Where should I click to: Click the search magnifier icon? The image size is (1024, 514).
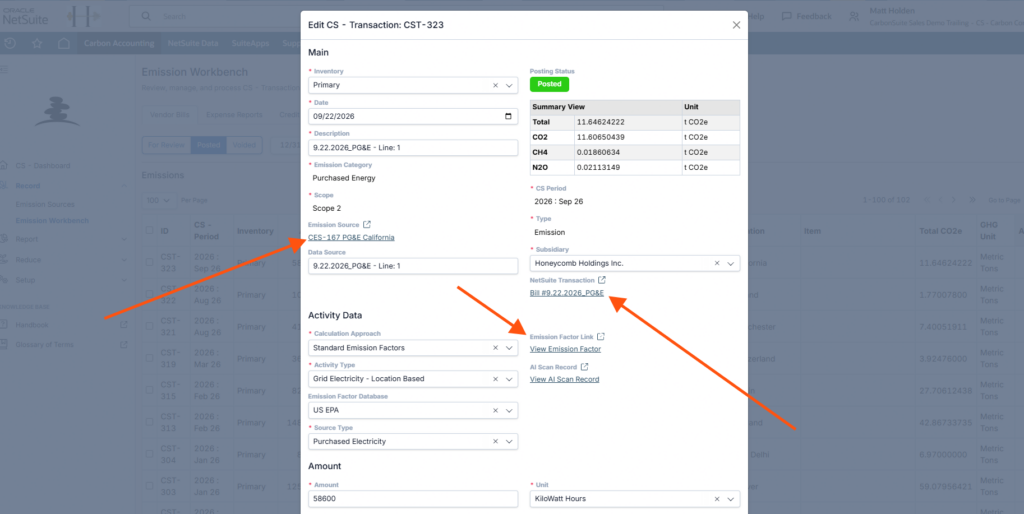tap(146, 16)
